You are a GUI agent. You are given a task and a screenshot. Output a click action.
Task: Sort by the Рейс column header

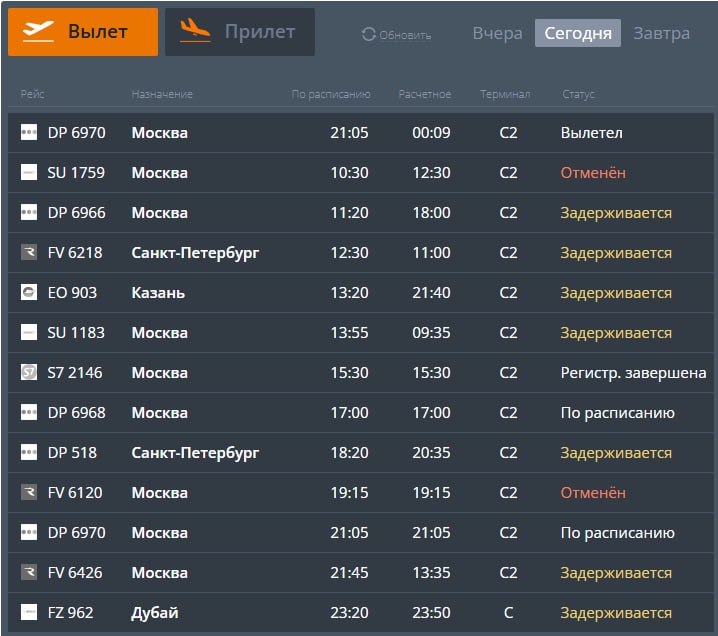[32, 94]
